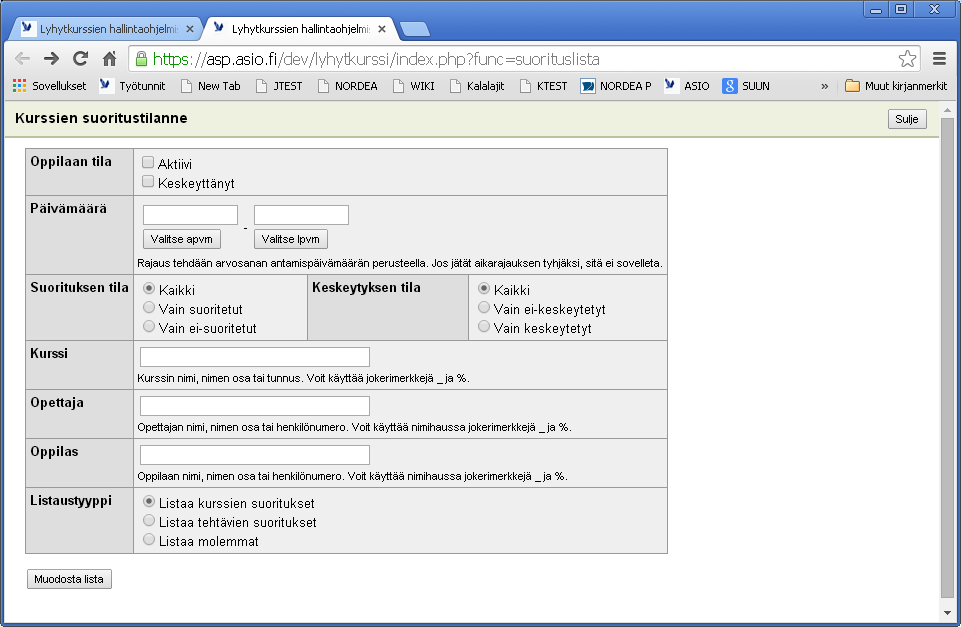Open the Muut kirjanmerkit bookmarks folder
Viewport: 961px width, 627px height.
(x=896, y=86)
